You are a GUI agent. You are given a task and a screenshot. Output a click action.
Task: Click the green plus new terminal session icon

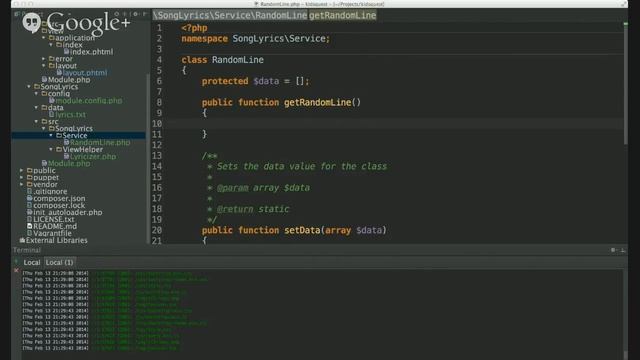coord(16,262)
